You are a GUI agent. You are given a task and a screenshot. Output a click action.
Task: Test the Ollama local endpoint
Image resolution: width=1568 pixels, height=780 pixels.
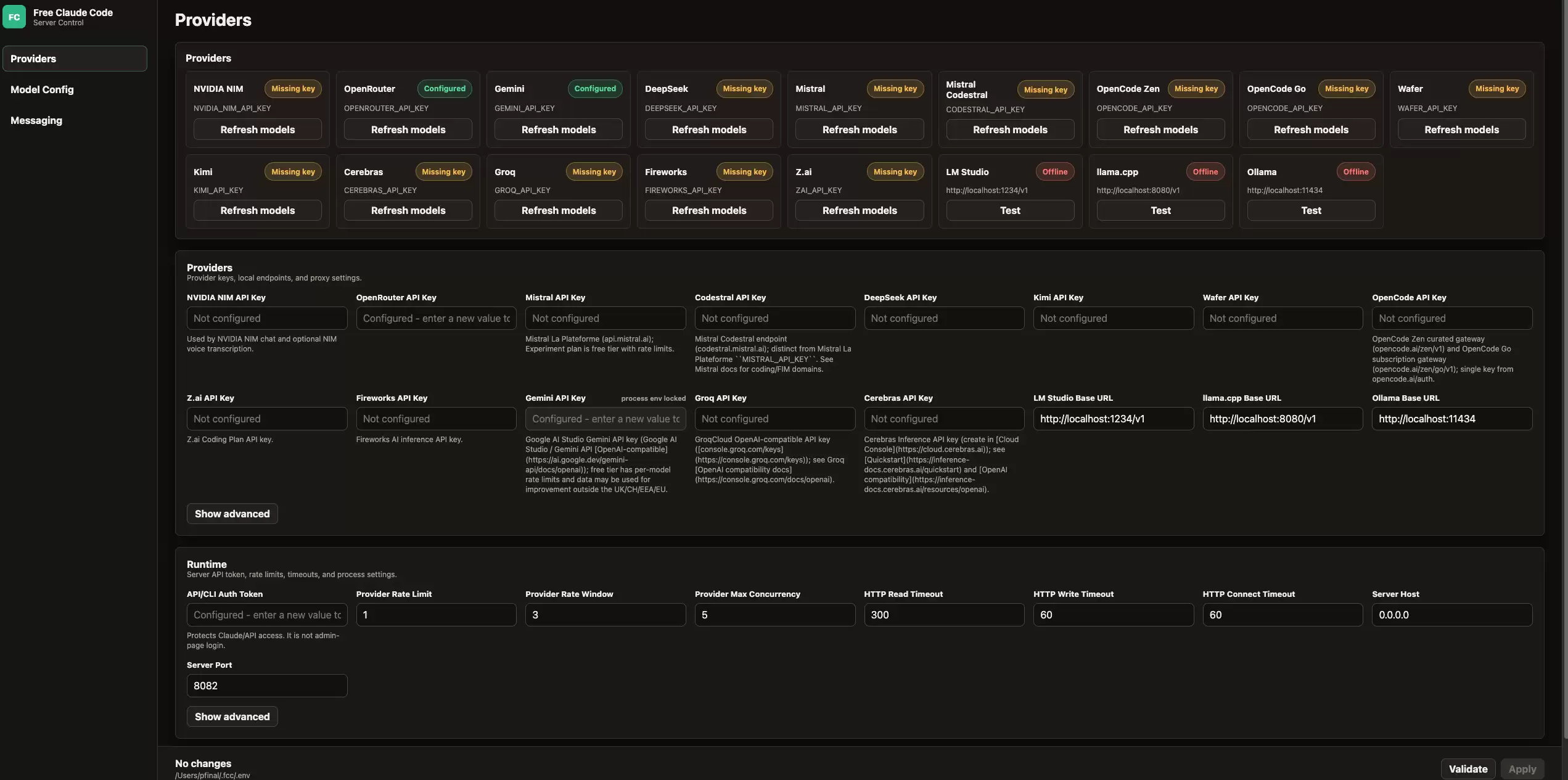tap(1311, 210)
